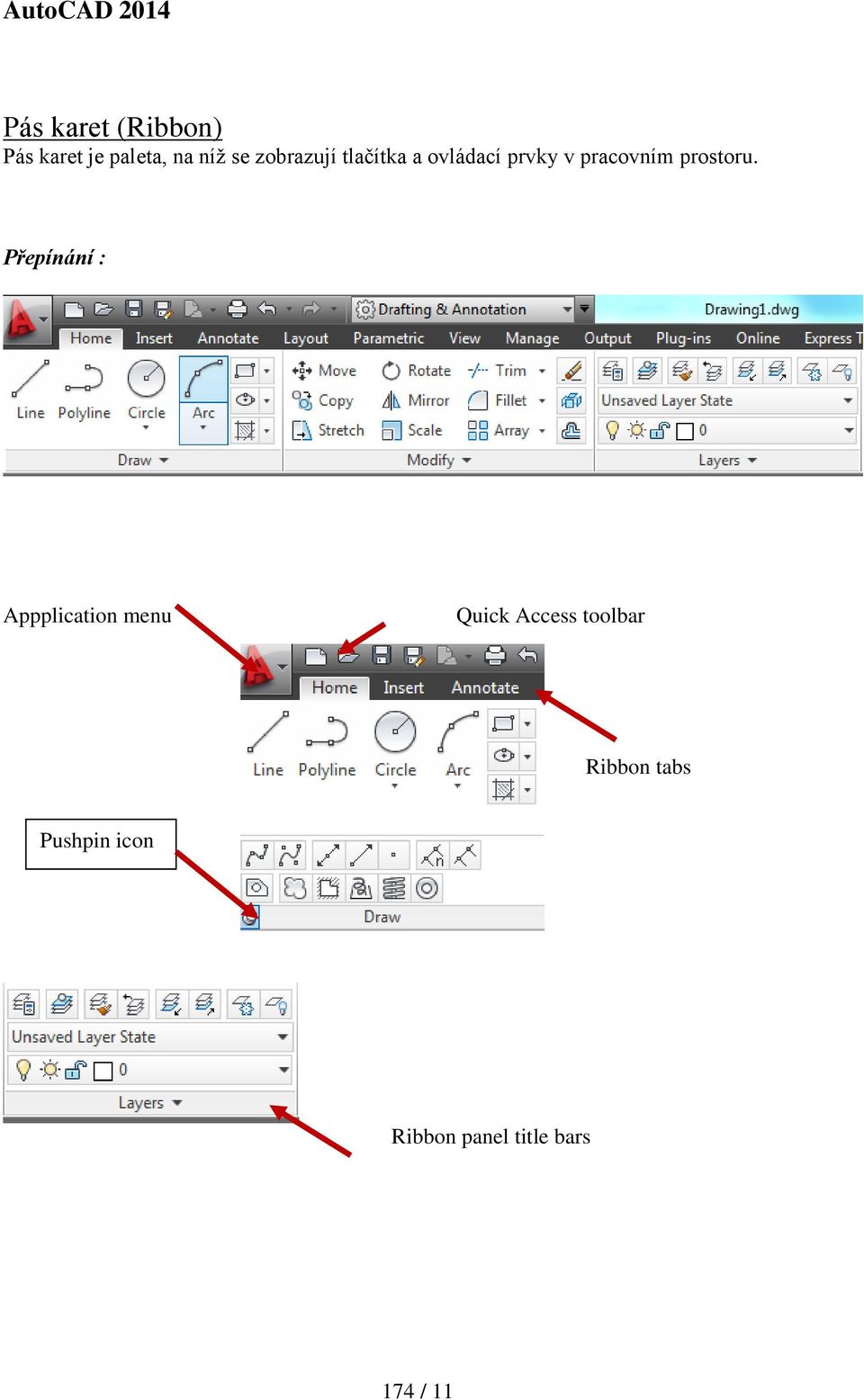Pick the Ray tool icon
The height and width of the screenshot is (1400, 864).
361,855
